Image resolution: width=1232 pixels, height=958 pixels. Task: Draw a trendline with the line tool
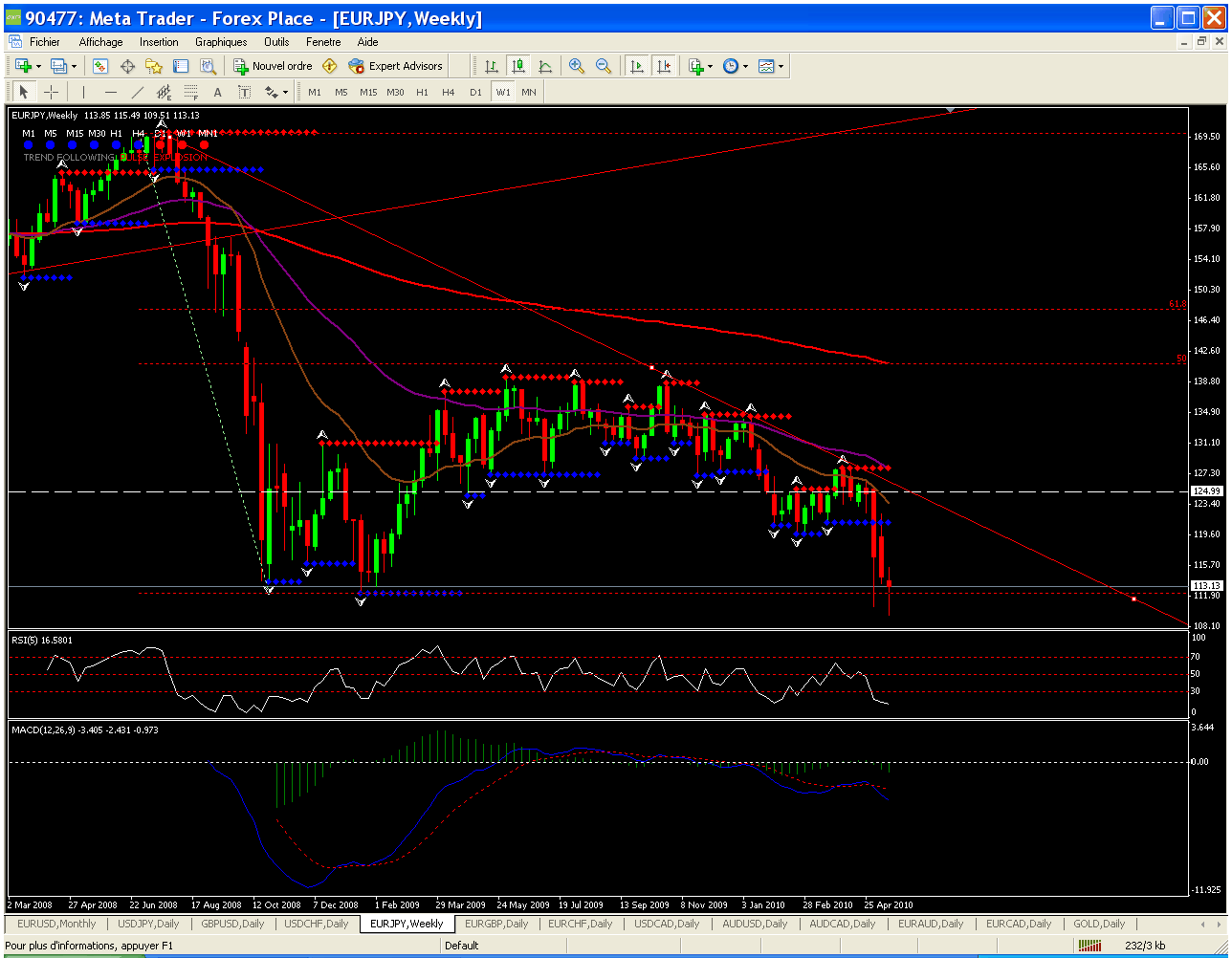pos(138,92)
